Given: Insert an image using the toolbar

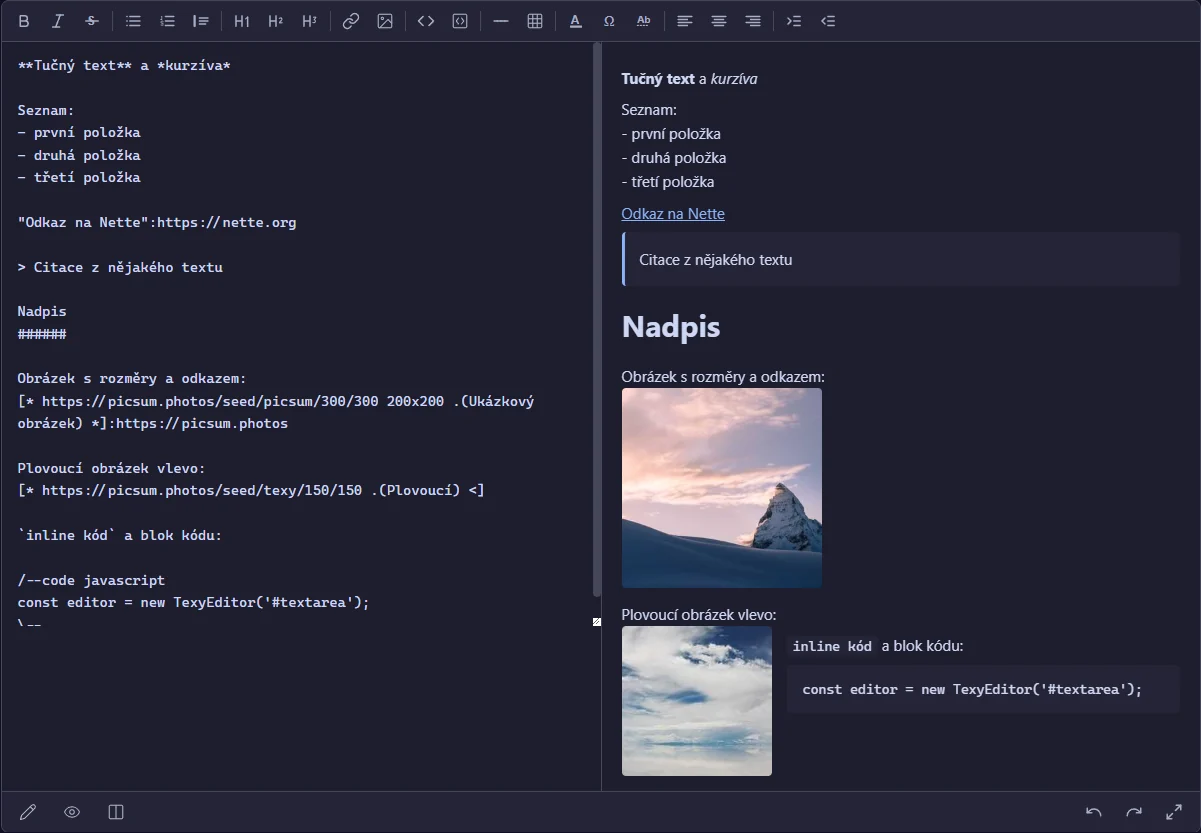Looking at the screenshot, I should [x=385, y=21].
